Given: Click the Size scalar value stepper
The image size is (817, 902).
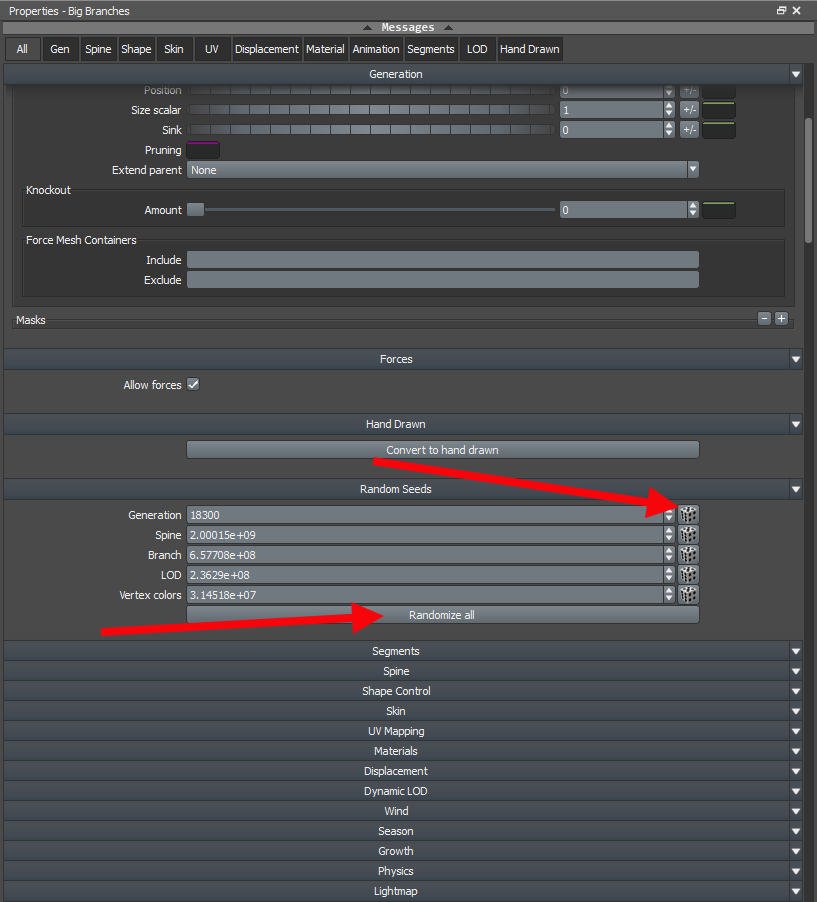Looking at the screenshot, I should click(669, 110).
